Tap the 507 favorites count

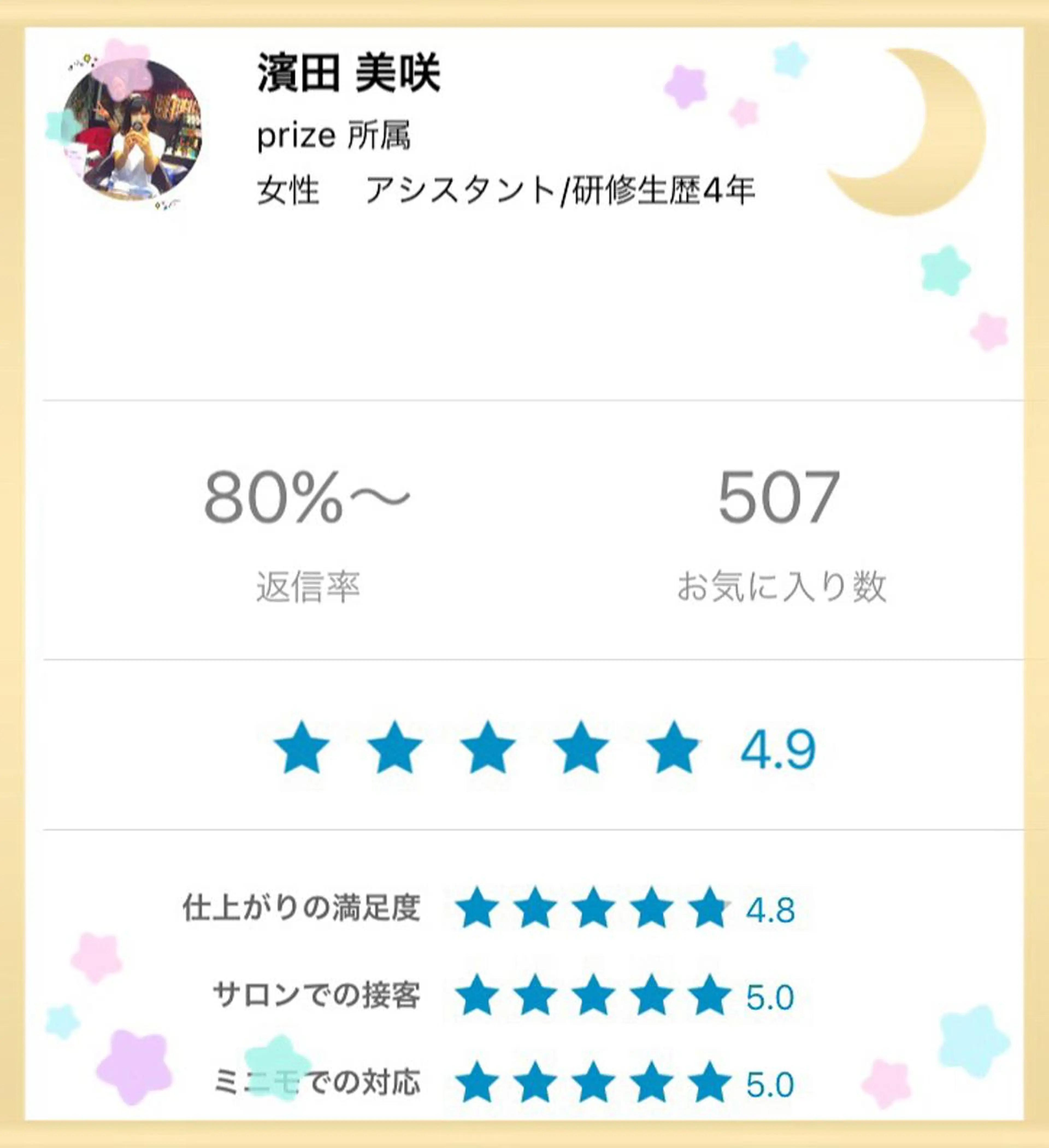[779, 497]
